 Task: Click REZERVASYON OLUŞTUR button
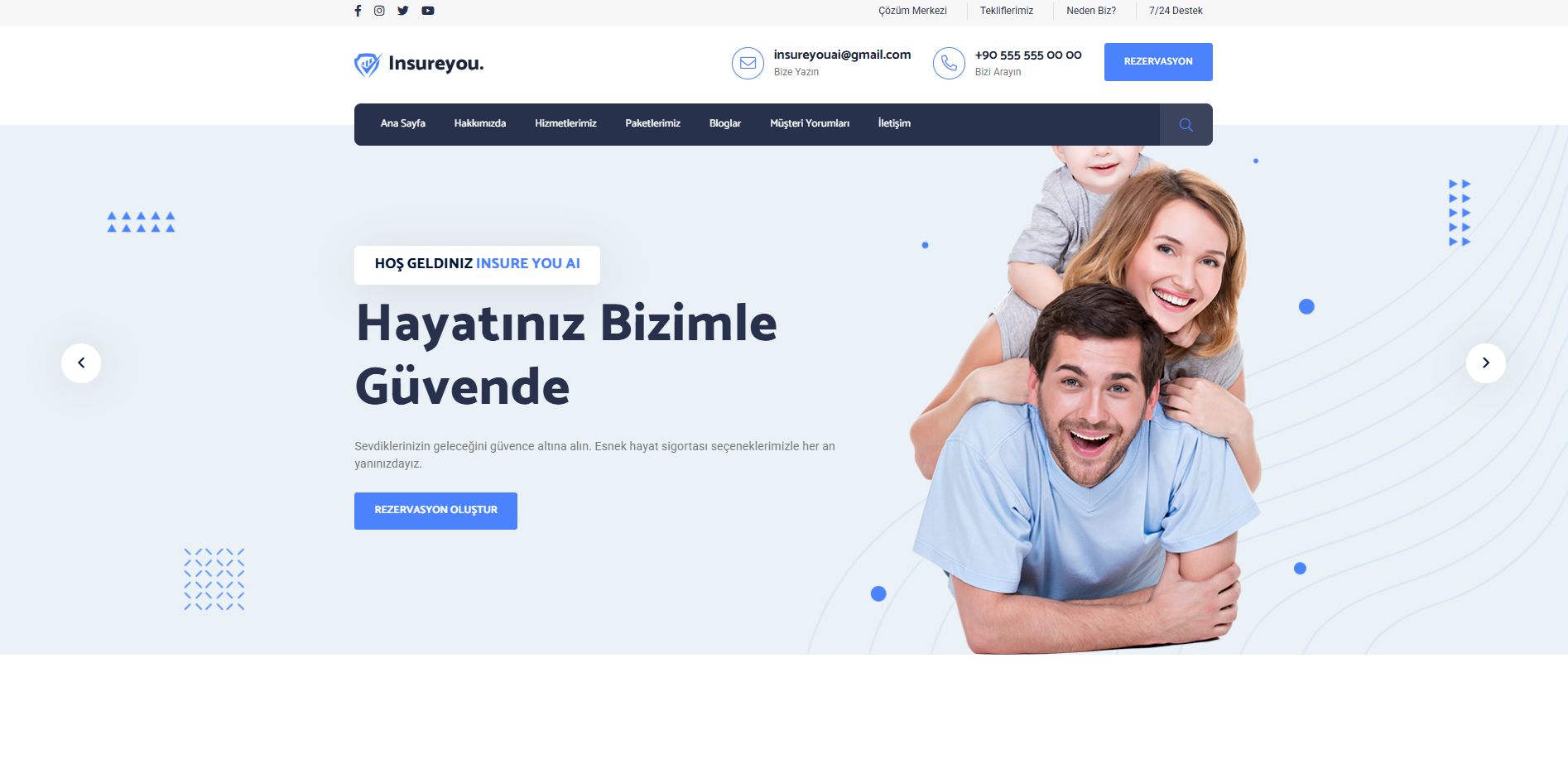(435, 511)
